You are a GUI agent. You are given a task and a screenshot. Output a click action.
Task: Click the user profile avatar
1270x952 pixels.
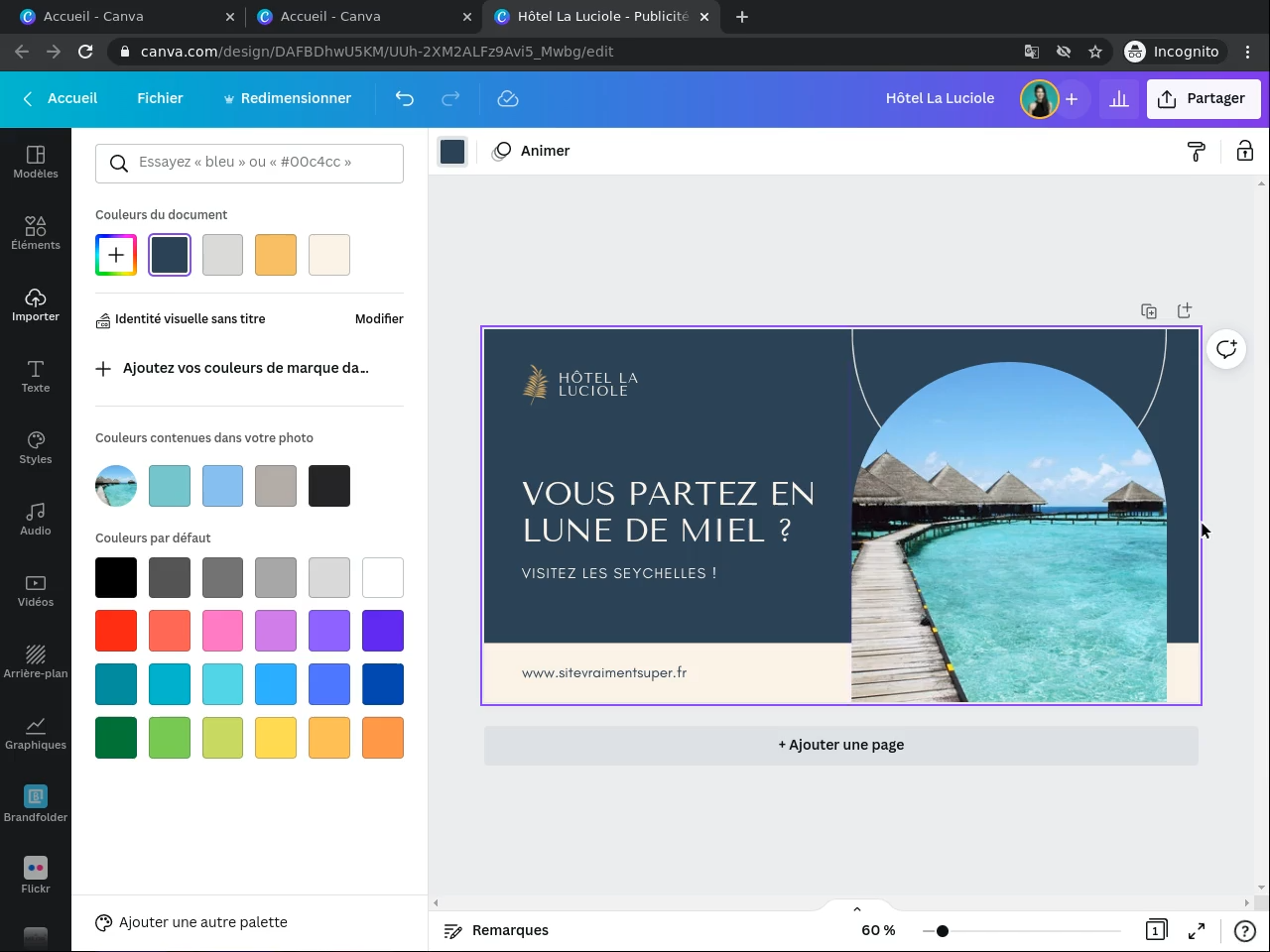click(1039, 99)
